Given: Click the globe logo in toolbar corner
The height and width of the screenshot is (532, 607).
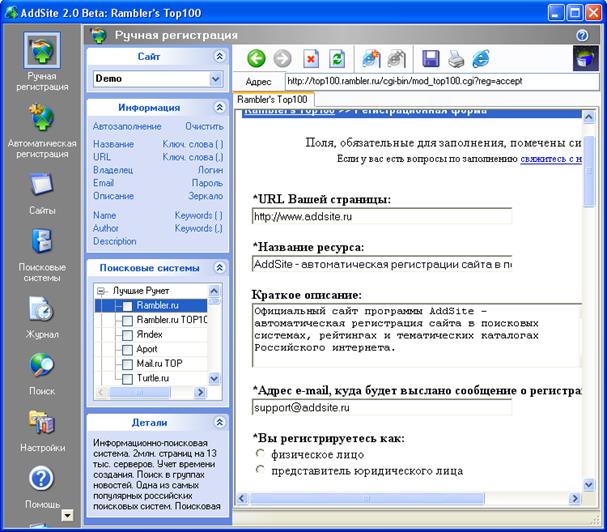Looking at the screenshot, I should (x=586, y=58).
